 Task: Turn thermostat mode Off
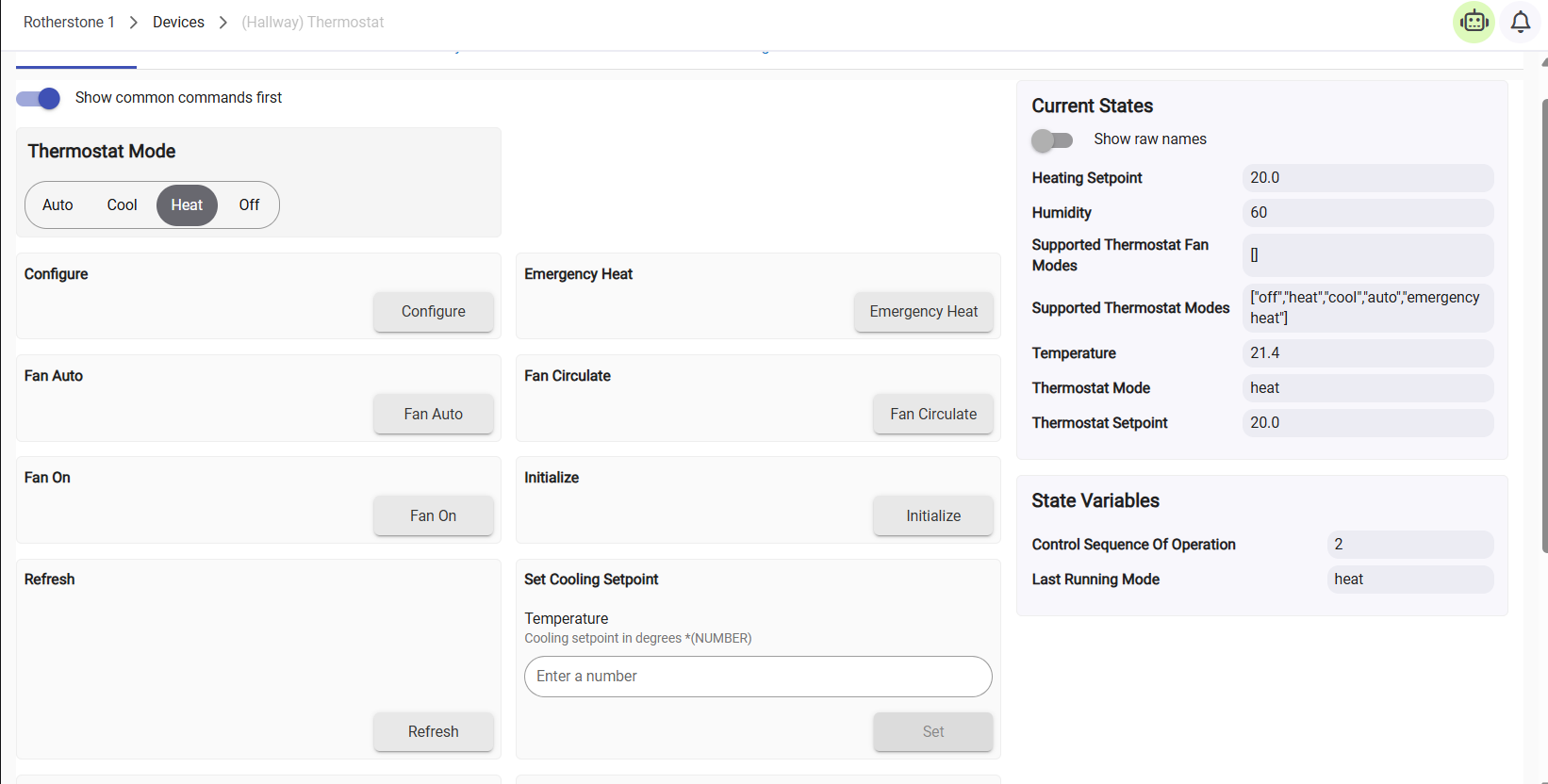tap(249, 205)
